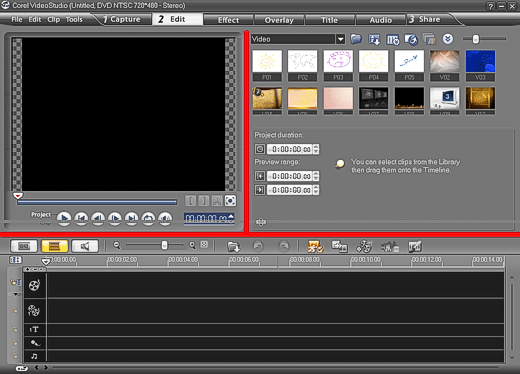The width and height of the screenshot is (520, 374).
Task: Go to the Capture step
Action: click(x=121, y=19)
